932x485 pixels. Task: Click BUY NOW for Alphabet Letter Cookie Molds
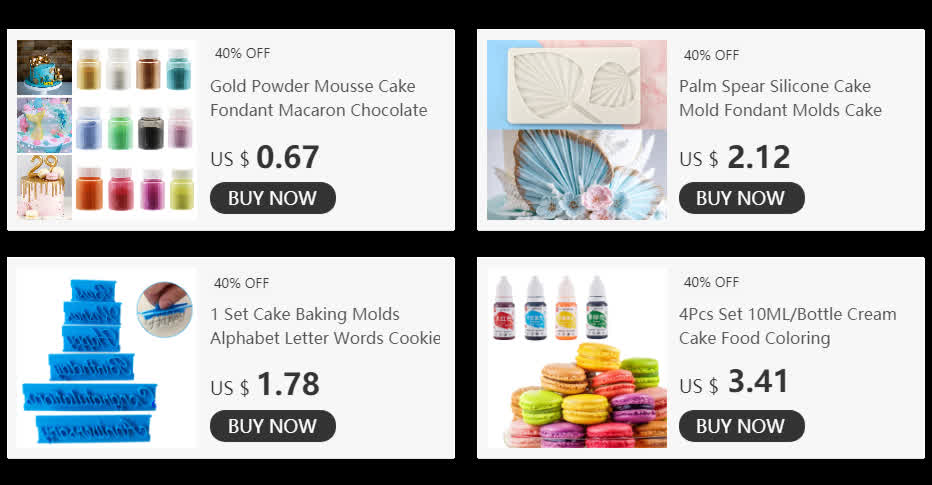[x=272, y=426]
